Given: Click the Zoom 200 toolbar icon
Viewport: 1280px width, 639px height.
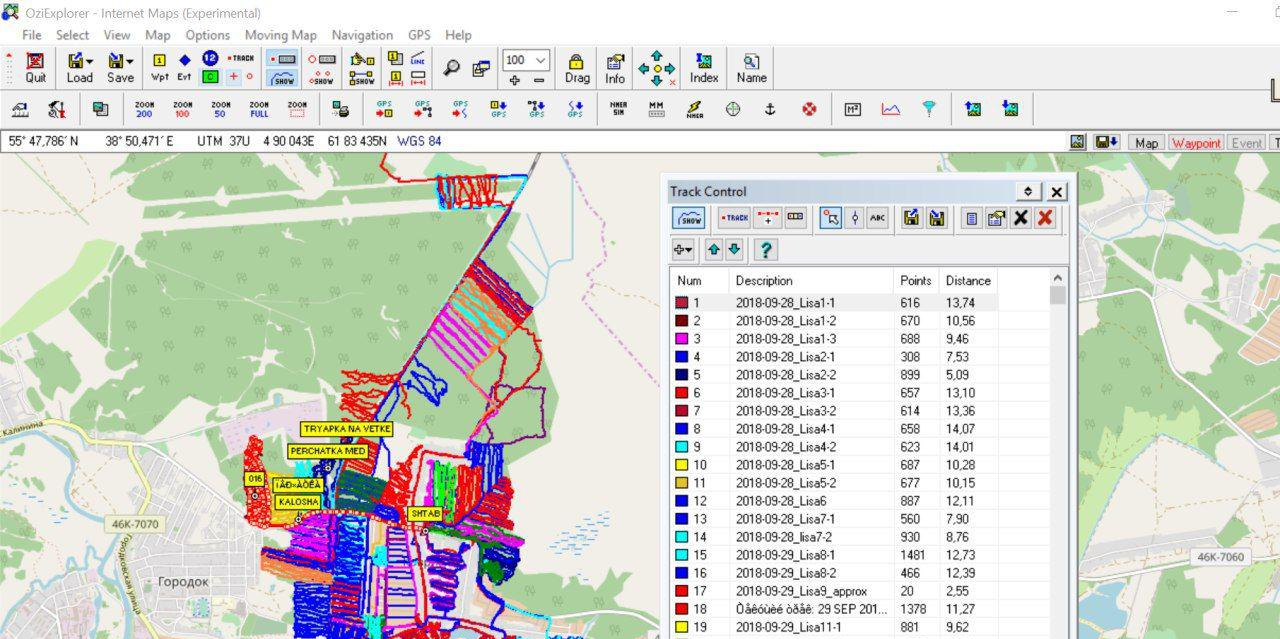Looking at the screenshot, I should pos(144,109).
